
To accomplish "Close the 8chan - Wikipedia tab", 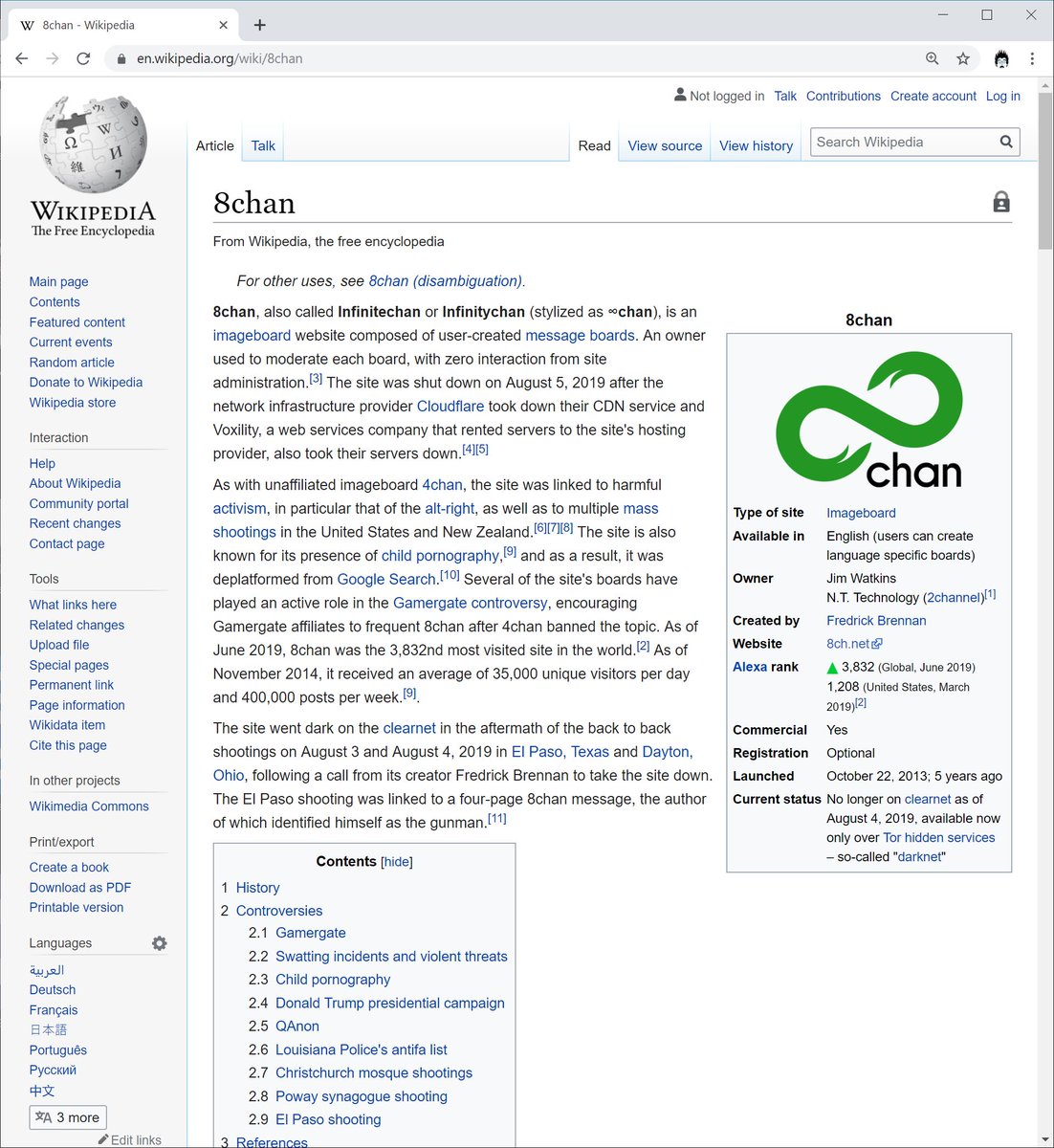I will coord(224,25).
